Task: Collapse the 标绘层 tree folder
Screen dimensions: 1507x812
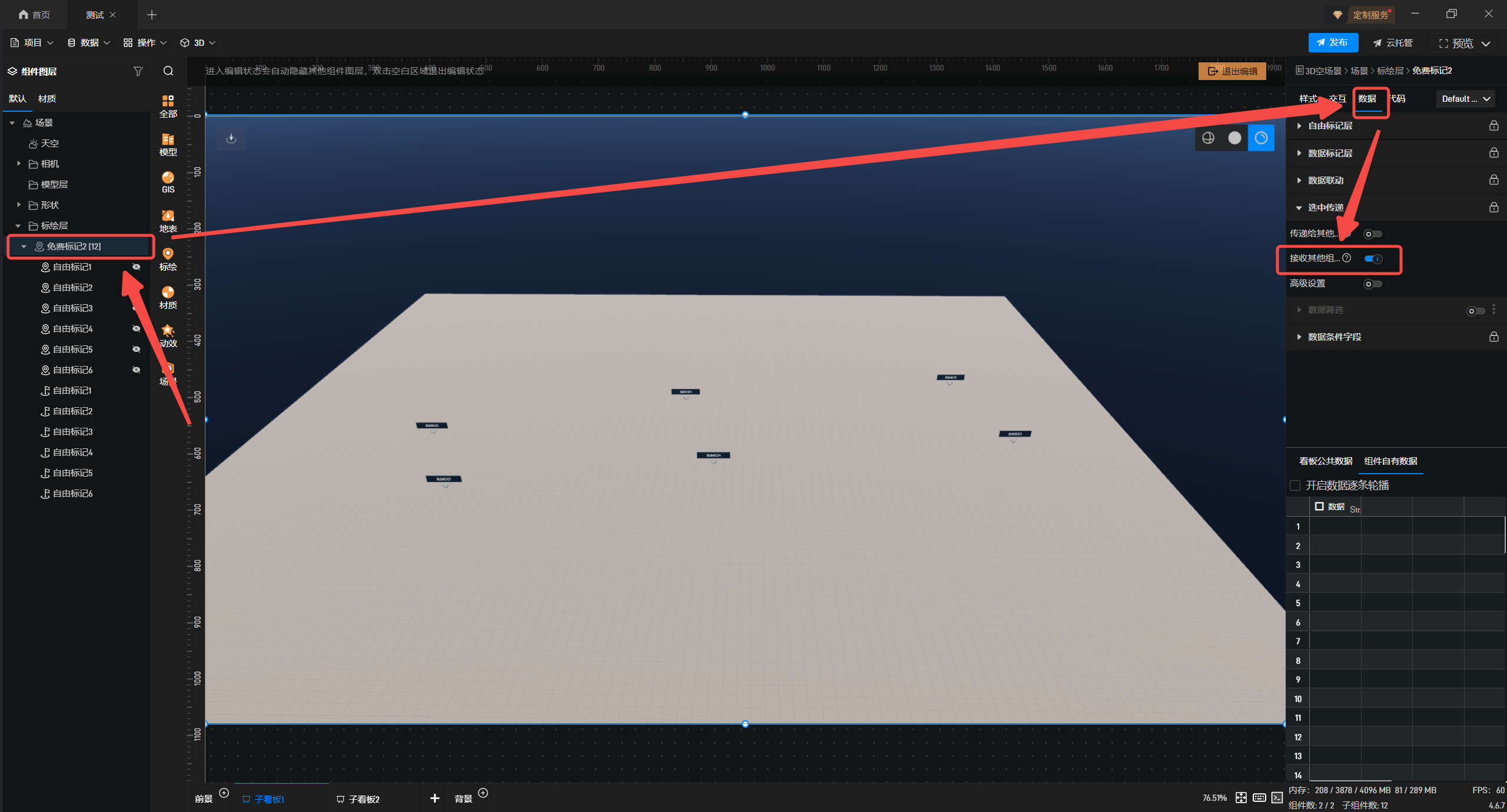Action: coord(18,226)
